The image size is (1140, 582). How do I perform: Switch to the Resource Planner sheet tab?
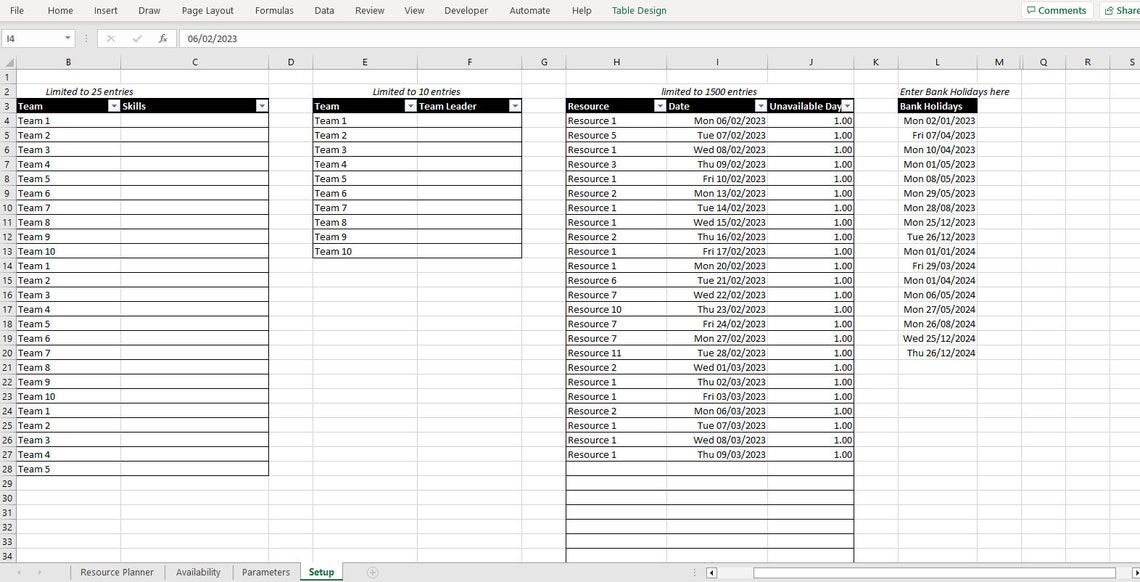pyautogui.click(x=116, y=571)
